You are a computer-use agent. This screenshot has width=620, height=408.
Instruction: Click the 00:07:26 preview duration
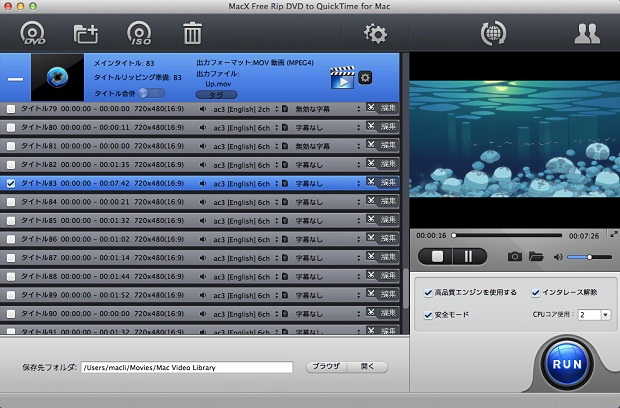coord(584,236)
